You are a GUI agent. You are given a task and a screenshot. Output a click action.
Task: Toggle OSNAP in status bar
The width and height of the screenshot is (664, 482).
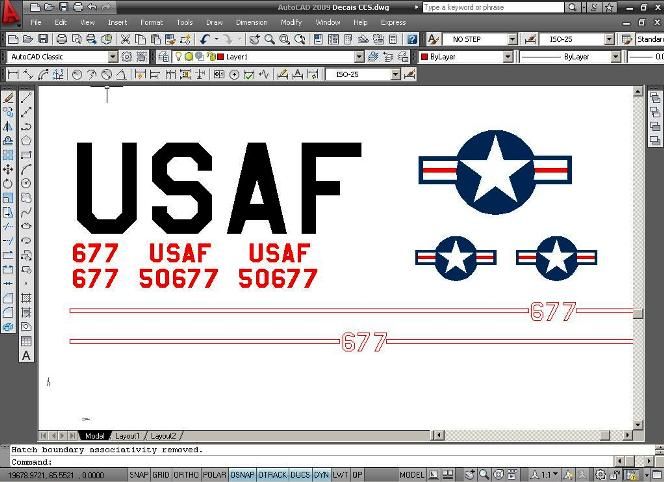[242, 475]
